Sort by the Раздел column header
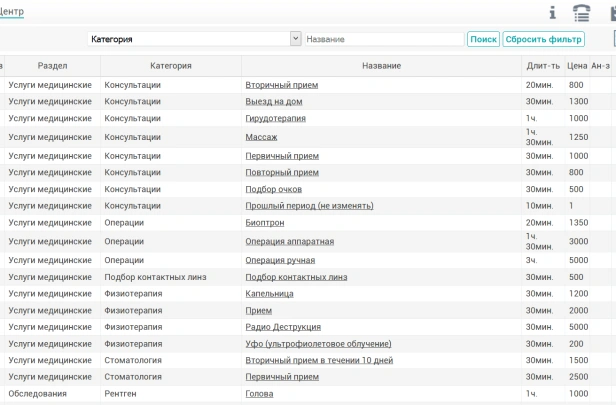 pyautogui.click(x=52, y=66)
